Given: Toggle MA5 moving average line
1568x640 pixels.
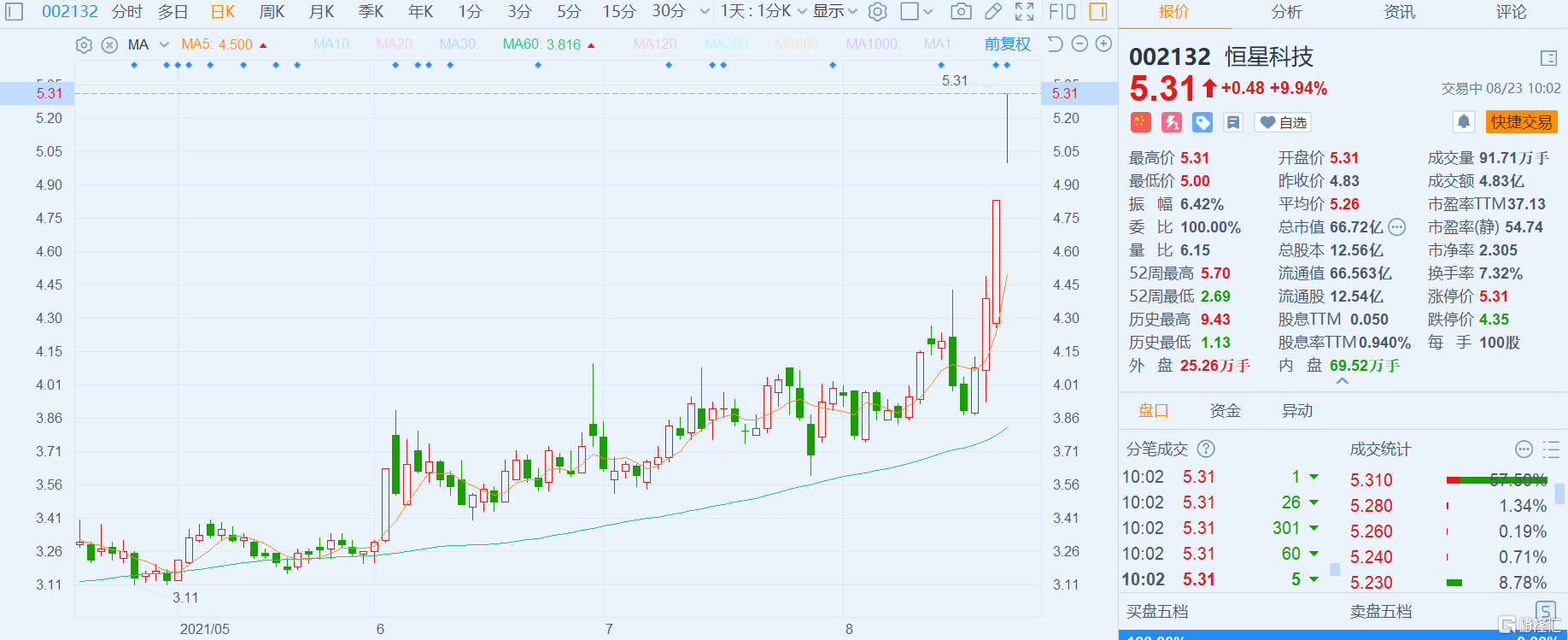Looking at the screenshot, I should [x=224, y=44].
